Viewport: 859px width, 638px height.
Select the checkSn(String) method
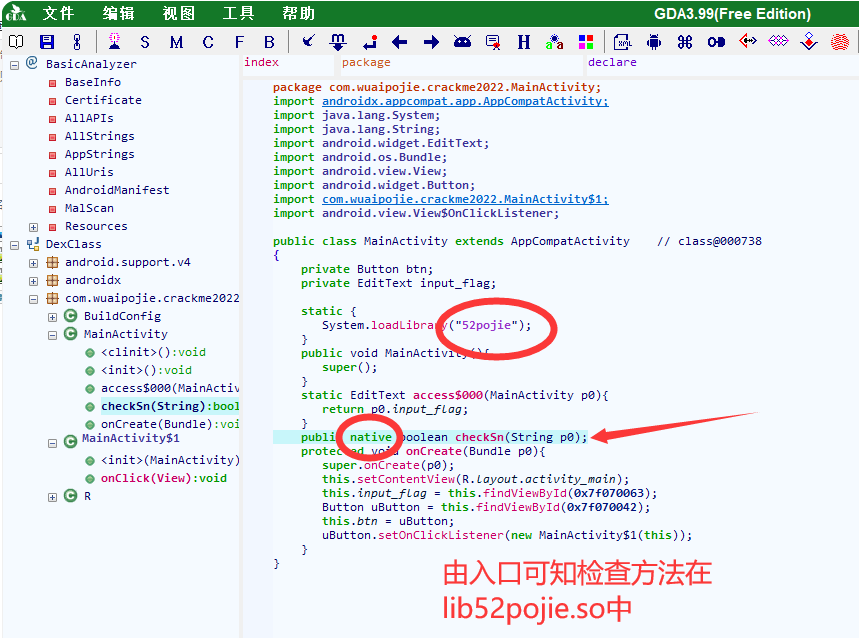pyautogui.click(x=170, y=406)
